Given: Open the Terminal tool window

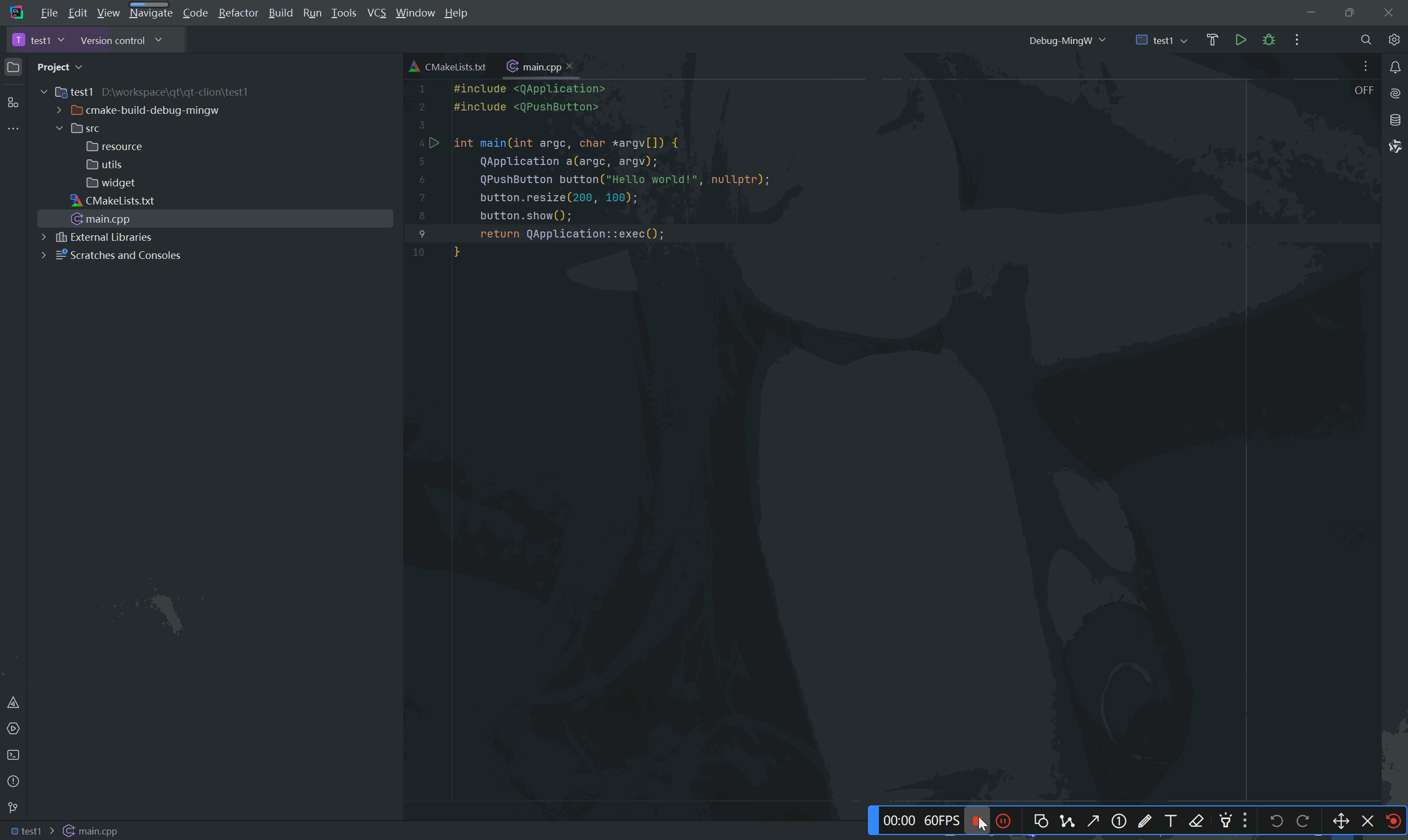Looking at the screenshot, I should pyautogui.click(x=13, y=755).
